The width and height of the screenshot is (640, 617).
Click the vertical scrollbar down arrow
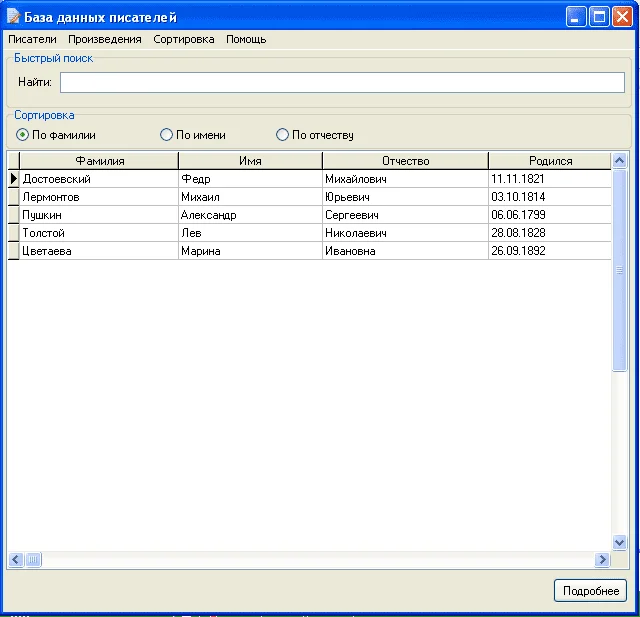[x=619, y=542]
